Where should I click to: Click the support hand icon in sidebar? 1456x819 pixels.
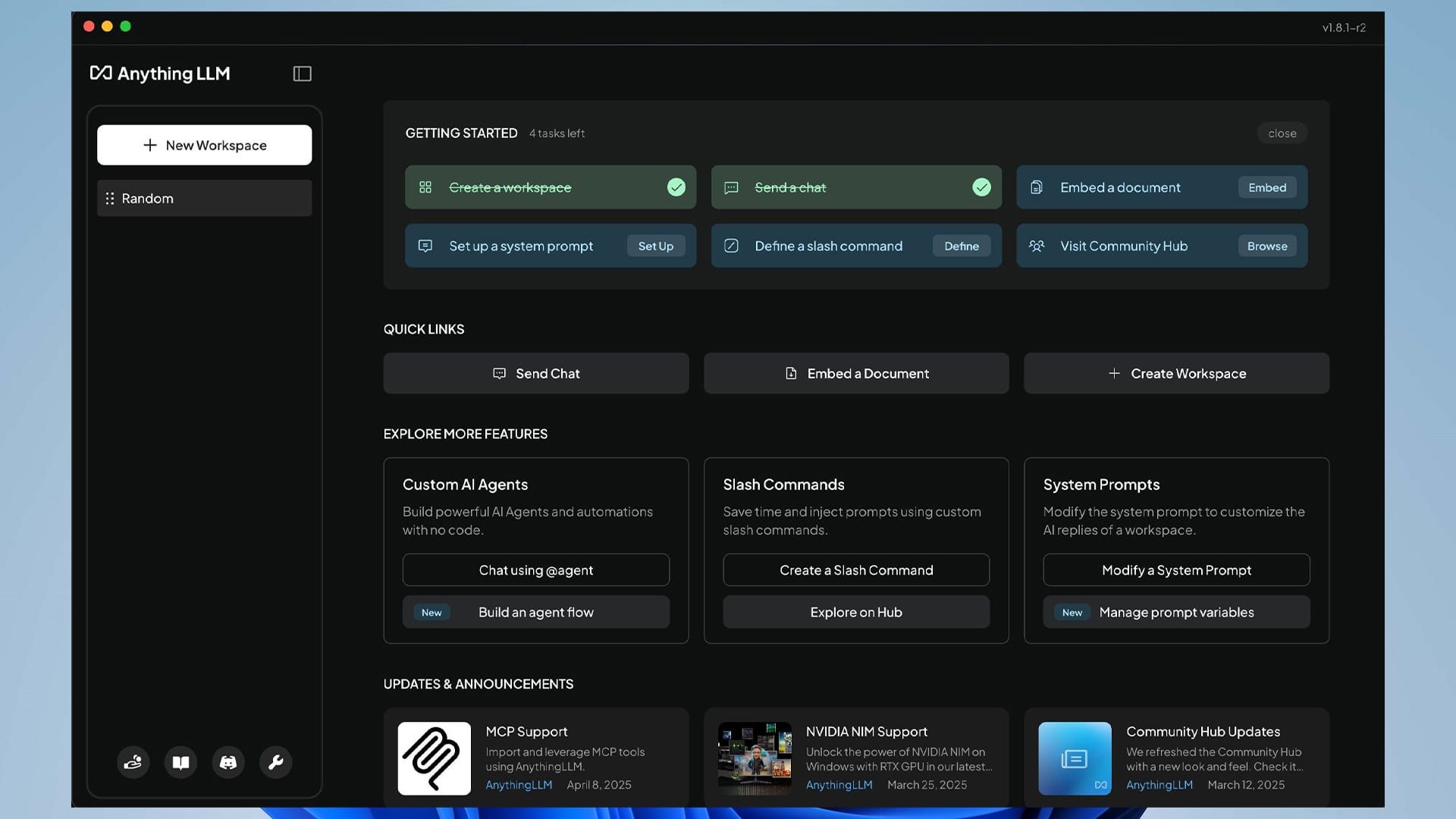tap(133, 762)
